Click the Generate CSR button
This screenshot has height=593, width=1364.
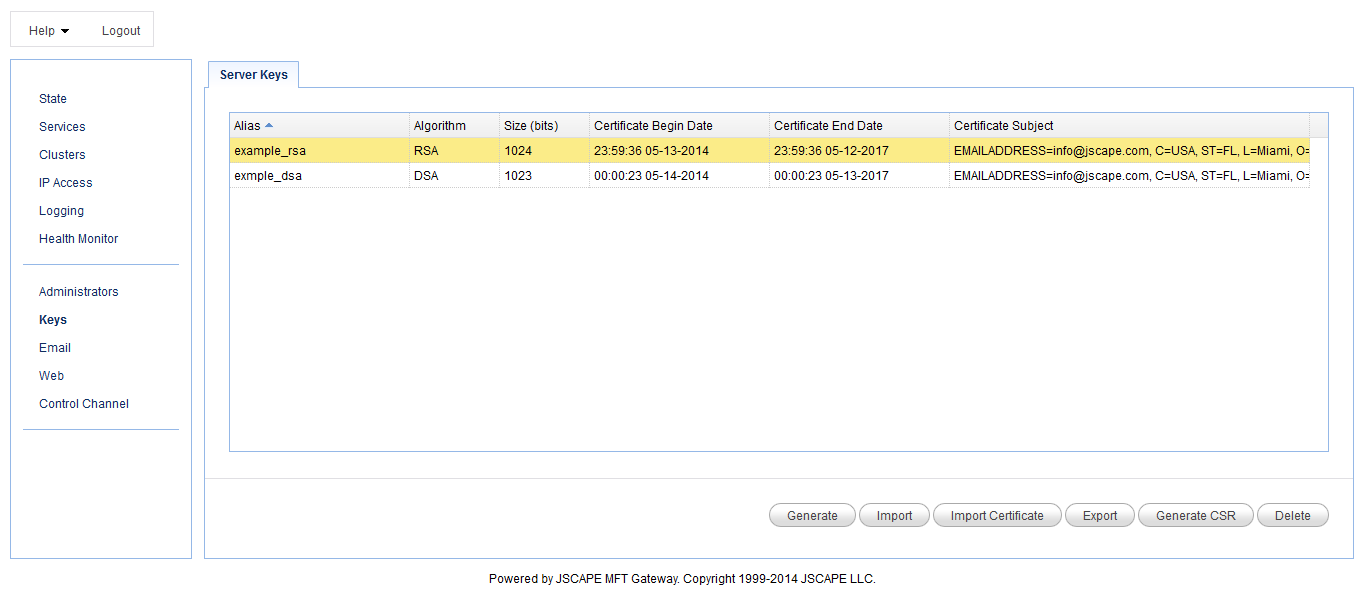pyautogui.click(x=1195, y=516)
